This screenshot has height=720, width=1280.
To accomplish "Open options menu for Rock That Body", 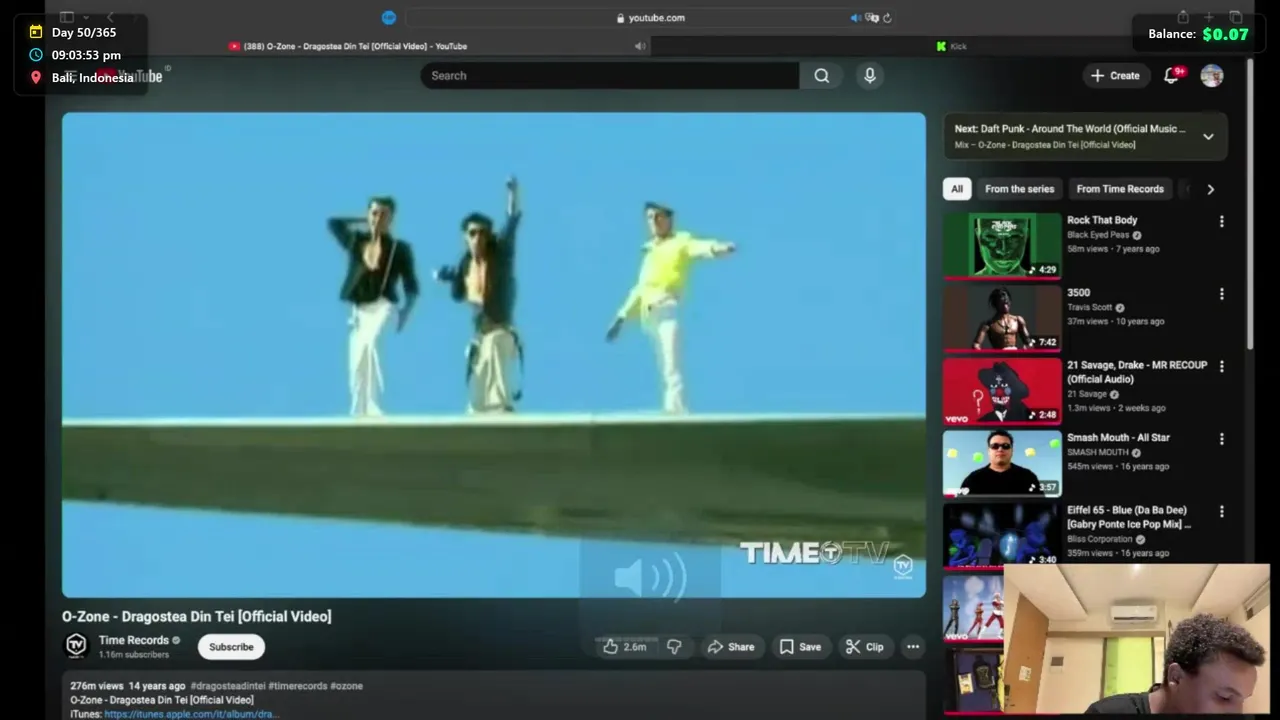I will click(1221, 221).
